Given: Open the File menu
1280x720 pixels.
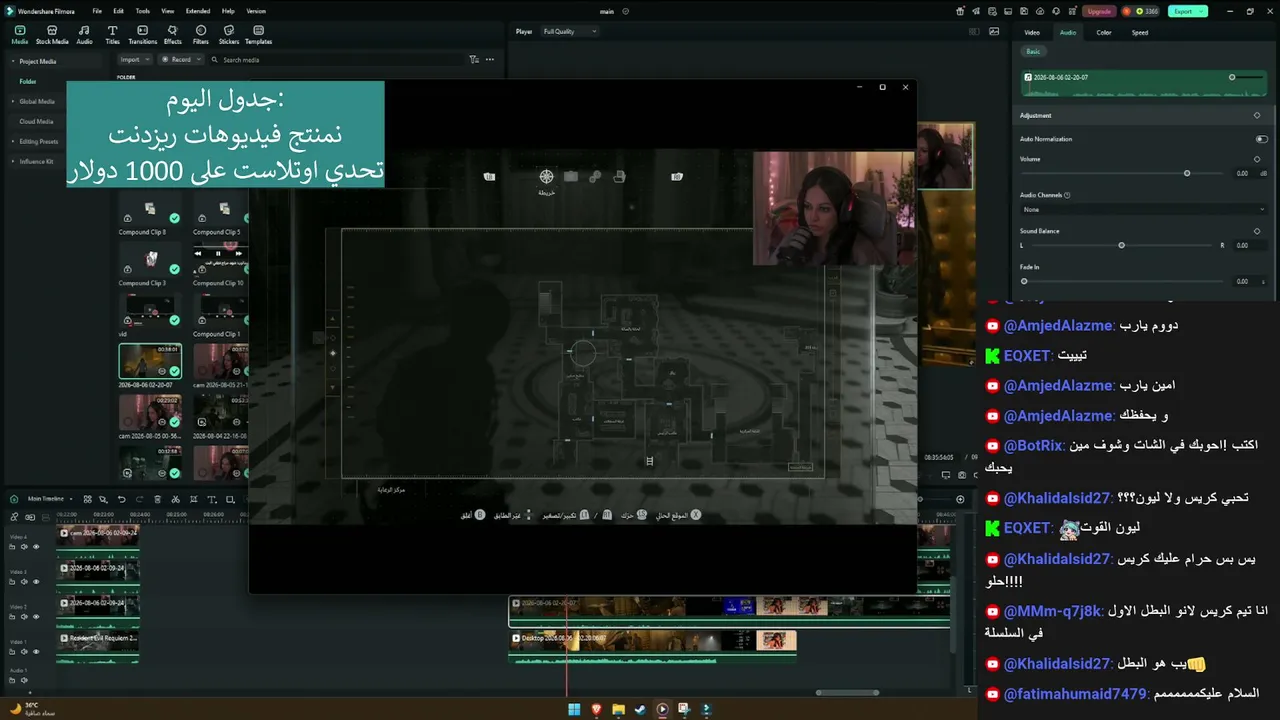Looking at the screenshot, I should pyautogui.click(x=97, y=11).
